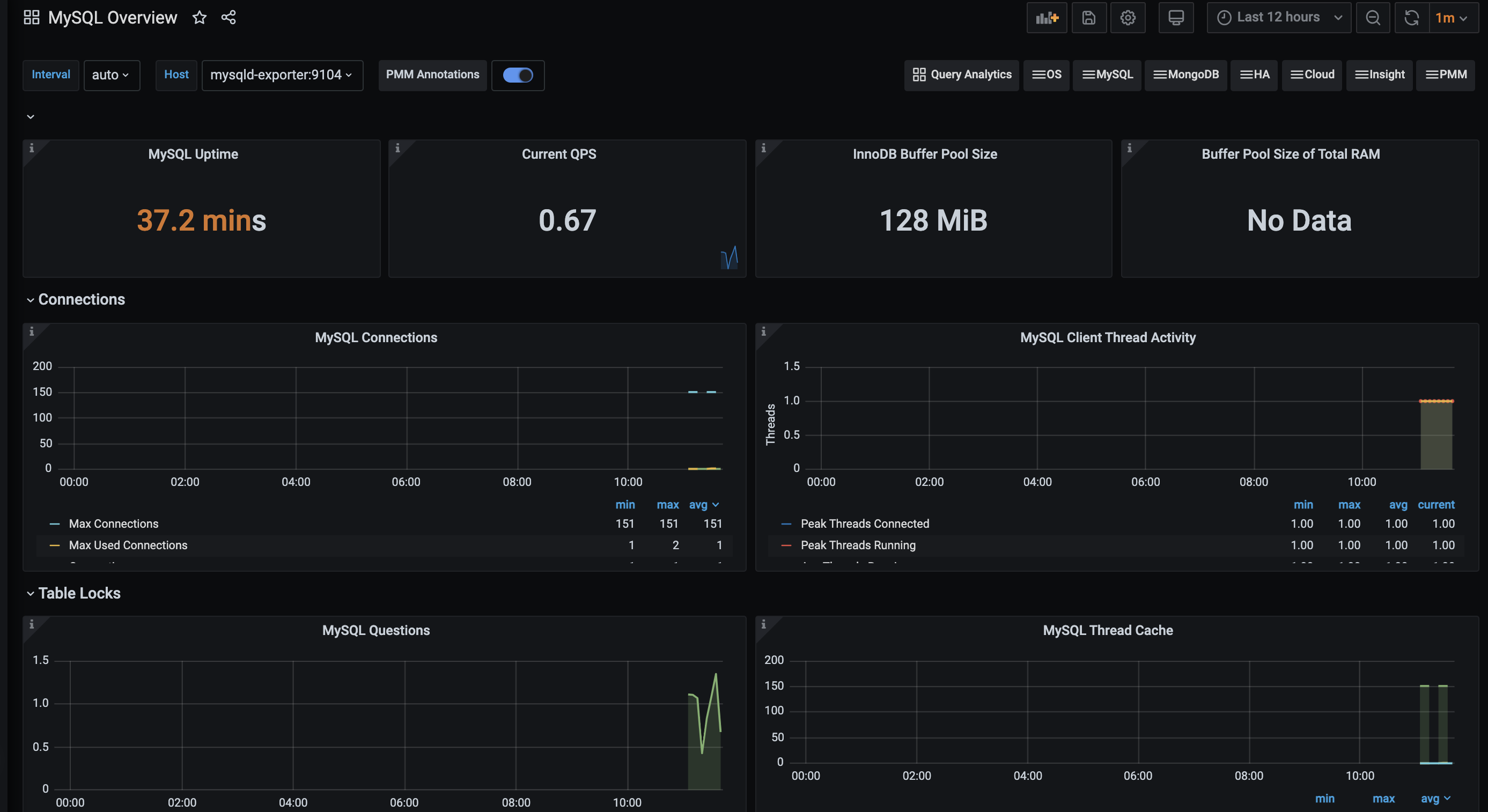Image resolution: width=1488 pixels, height=812 pixels.
Task: Open the dashboards grid icon beside MySQL Overview
Action: coord(31,17)
